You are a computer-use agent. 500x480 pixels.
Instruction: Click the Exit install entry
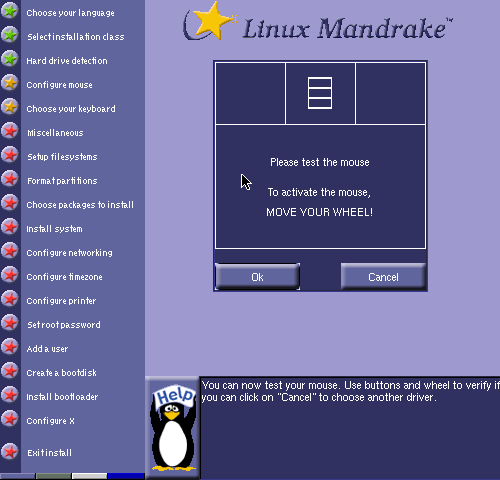pyautogui.click(x=49, y=453)
